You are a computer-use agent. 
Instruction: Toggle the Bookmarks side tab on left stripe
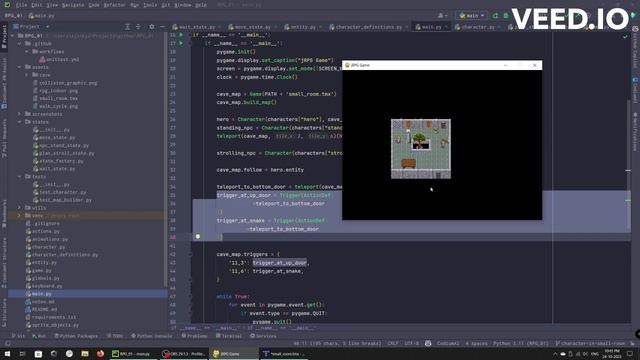coord(4,213)
